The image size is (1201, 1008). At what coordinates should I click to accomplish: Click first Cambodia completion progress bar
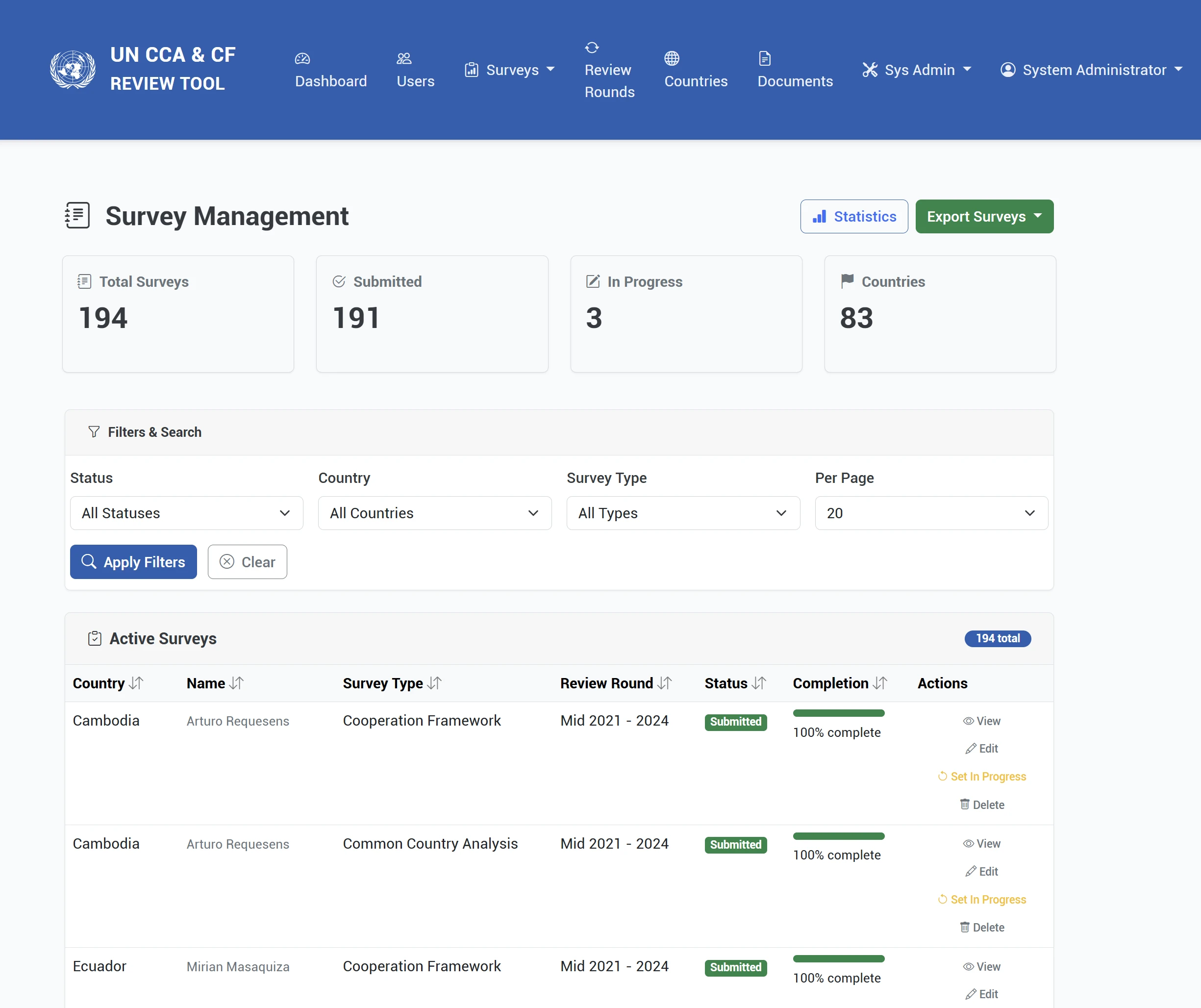point(838,713)
